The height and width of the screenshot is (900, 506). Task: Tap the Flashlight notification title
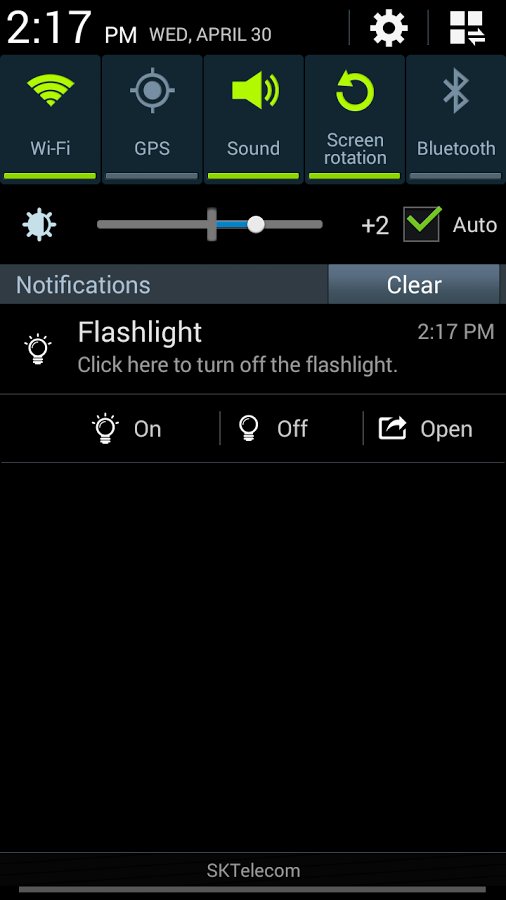(139, 332)
